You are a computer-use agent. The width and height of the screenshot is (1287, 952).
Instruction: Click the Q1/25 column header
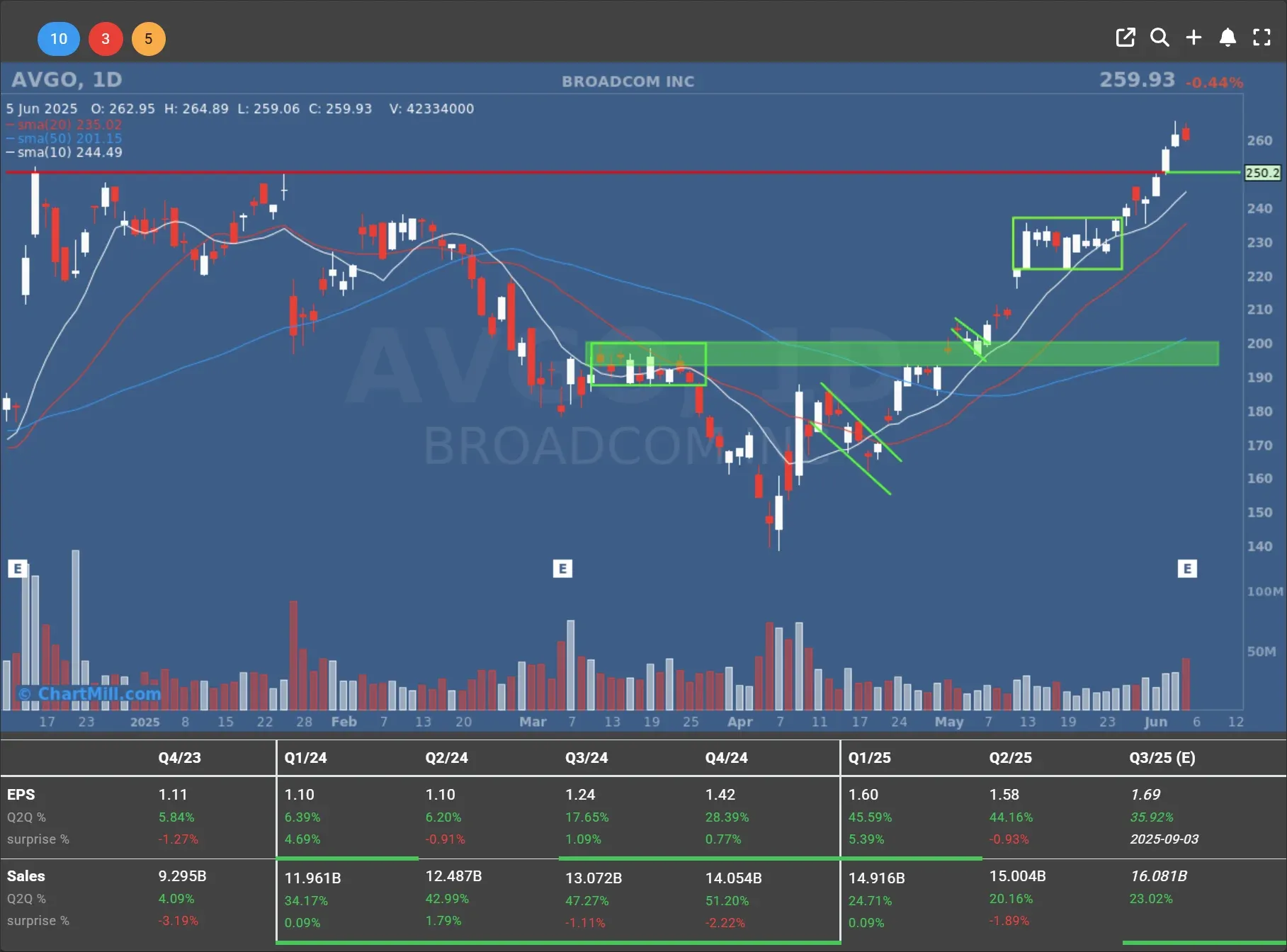coord(870,757)
